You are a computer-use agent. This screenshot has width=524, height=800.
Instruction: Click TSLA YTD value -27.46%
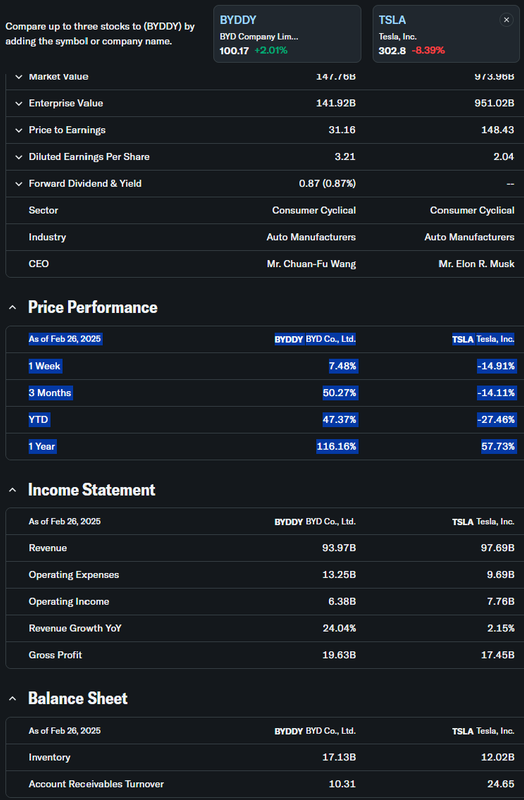pyautogui.click(x=496, y=419)
